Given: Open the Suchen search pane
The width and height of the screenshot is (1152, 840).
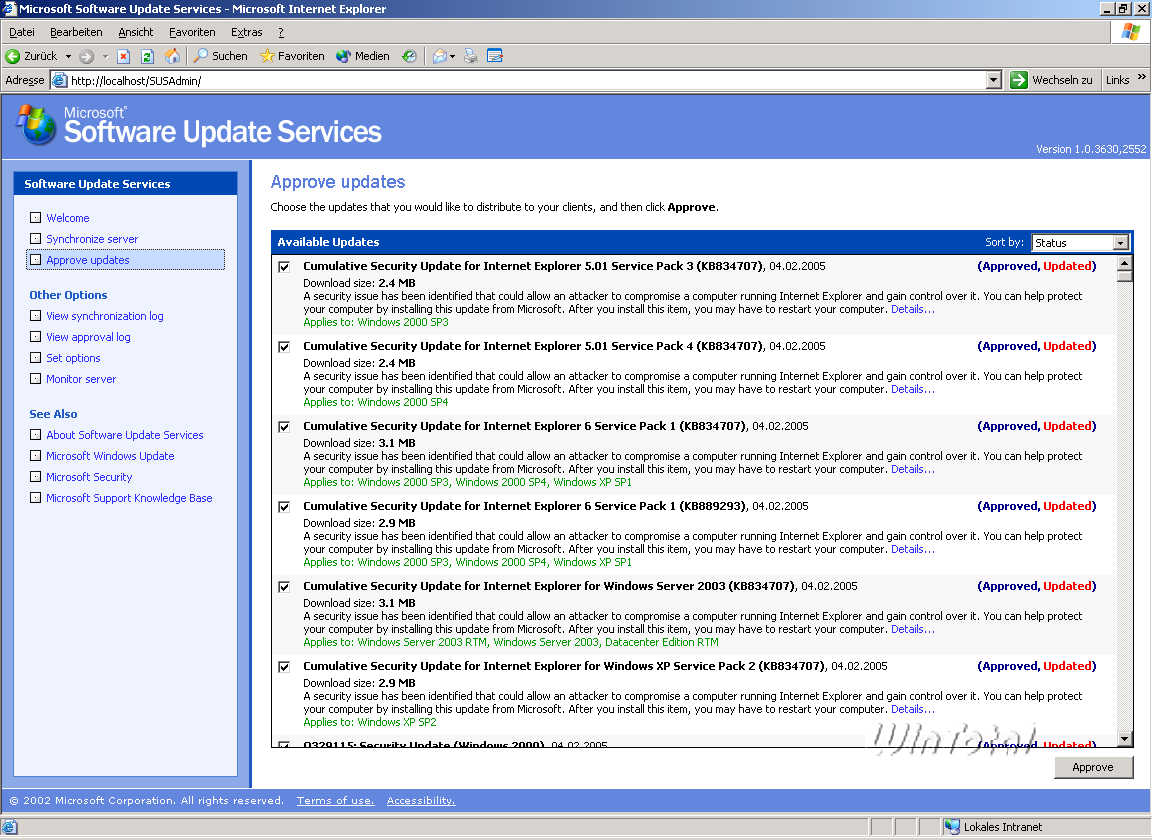Looking at the screenshot, I should (x=220, y=56).
